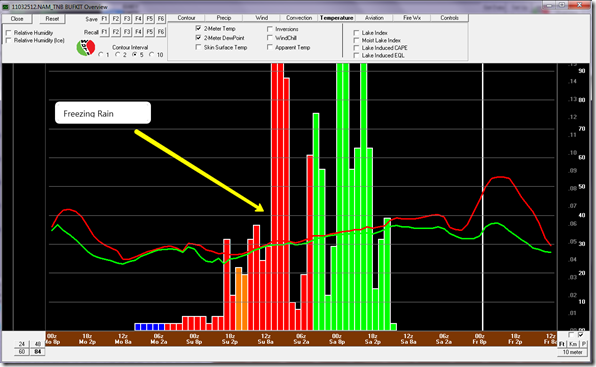Switch to the Fire Wx tab
The height and width of the screenshot is (367, 596).
point(412,18)
